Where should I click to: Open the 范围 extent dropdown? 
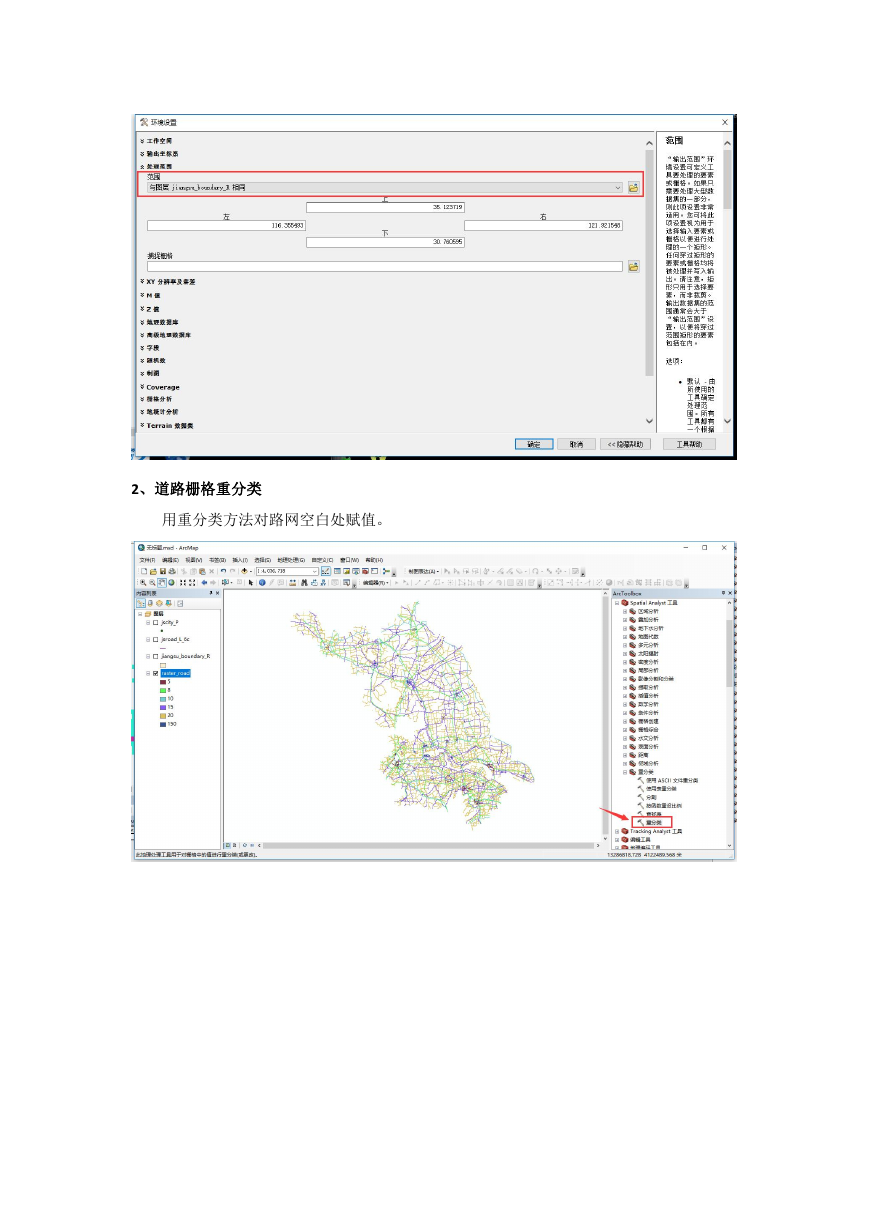[x=619, y=187]
